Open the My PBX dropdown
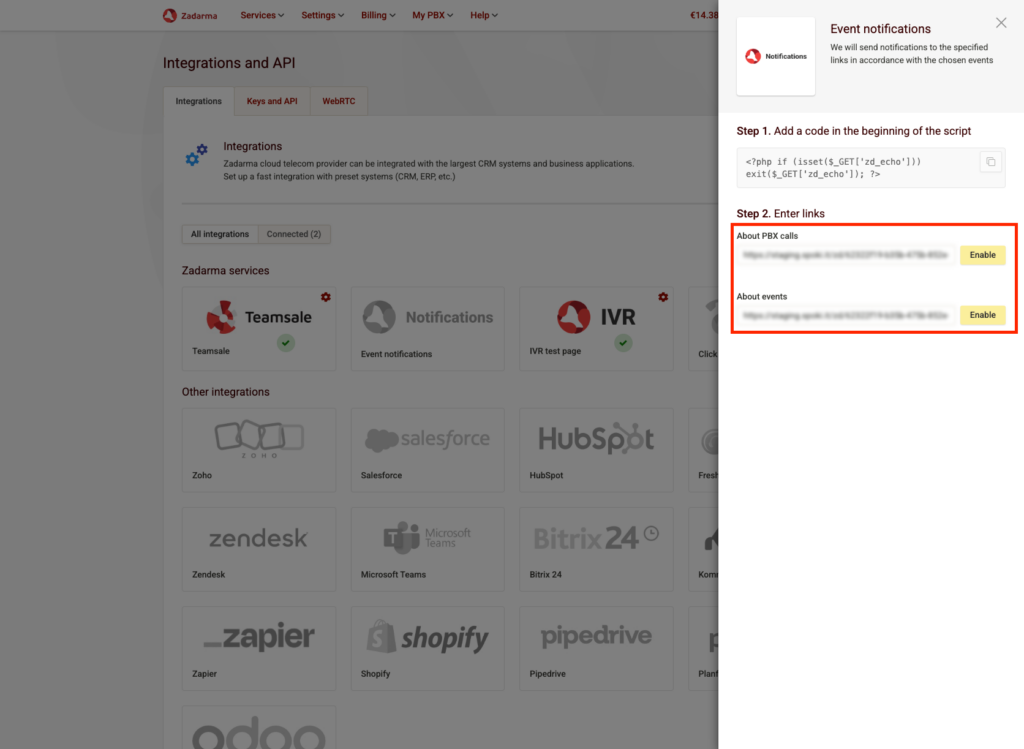This screenshot has width=1024, height=749. click(x=434, y=15)
